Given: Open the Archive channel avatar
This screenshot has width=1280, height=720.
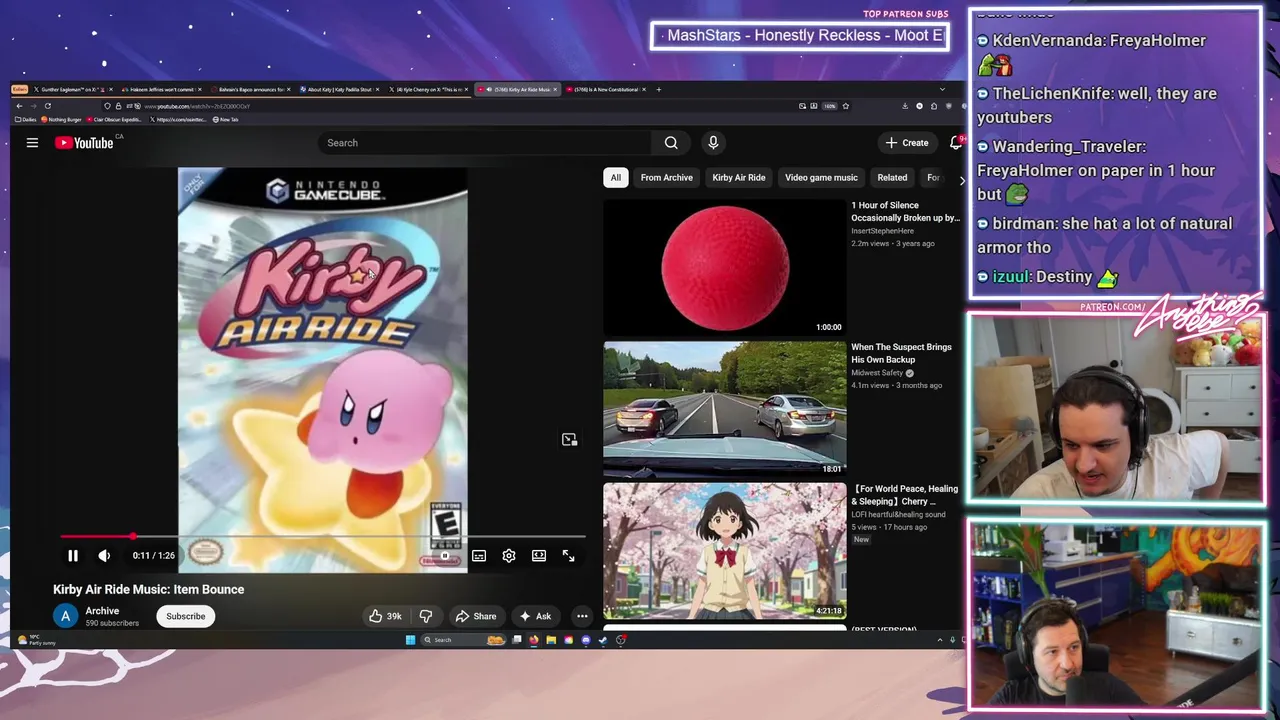Looking at the screenshot, I should pyautogui.click(x=65, y=616).
